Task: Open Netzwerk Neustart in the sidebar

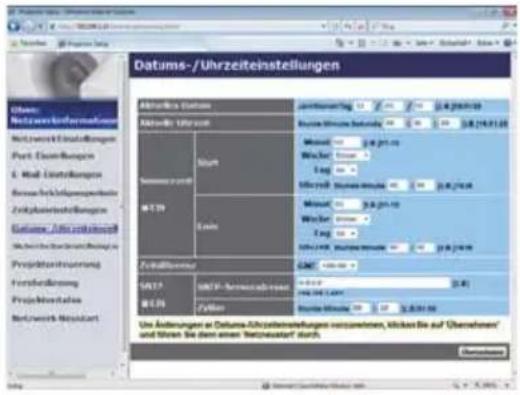Action: click(55, 318)
